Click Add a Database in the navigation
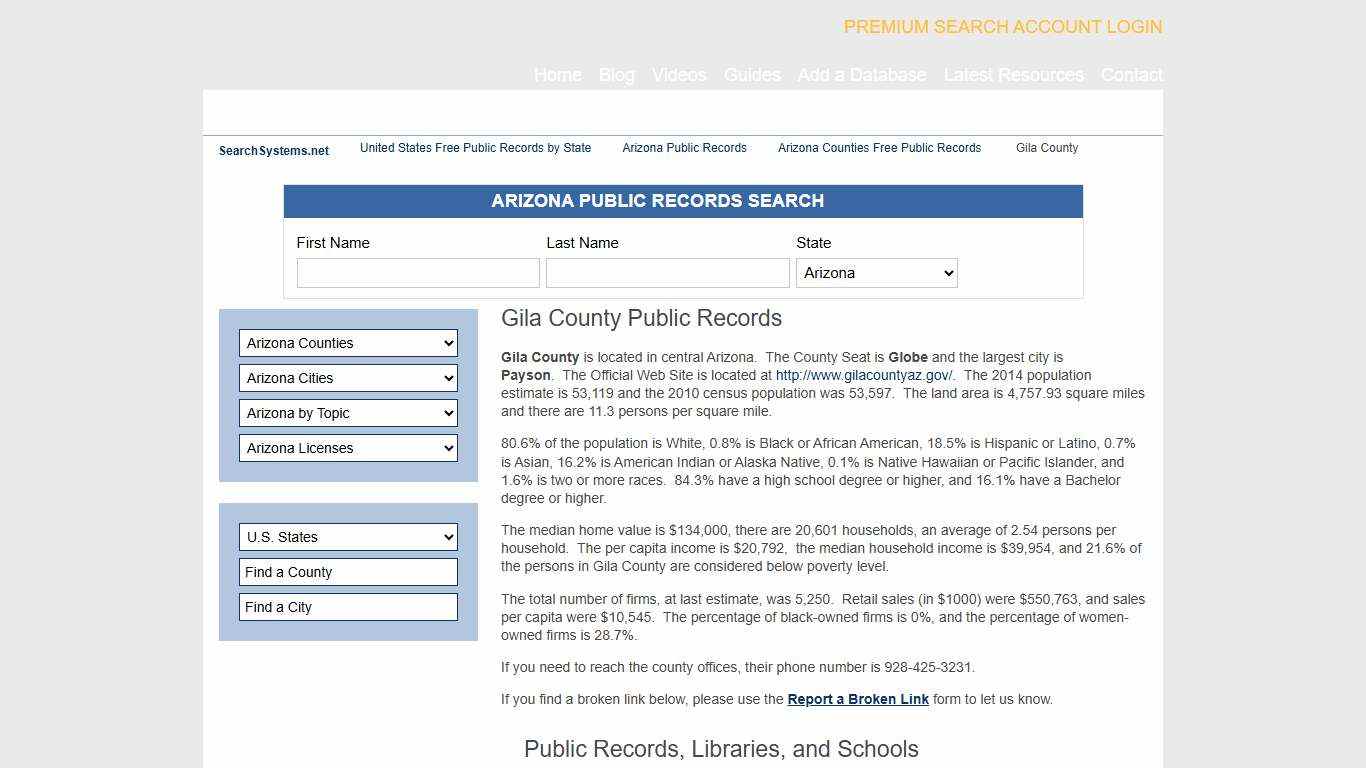Image resolution: width=1366 pixels, height=768 pixels. tap(862, 75)
